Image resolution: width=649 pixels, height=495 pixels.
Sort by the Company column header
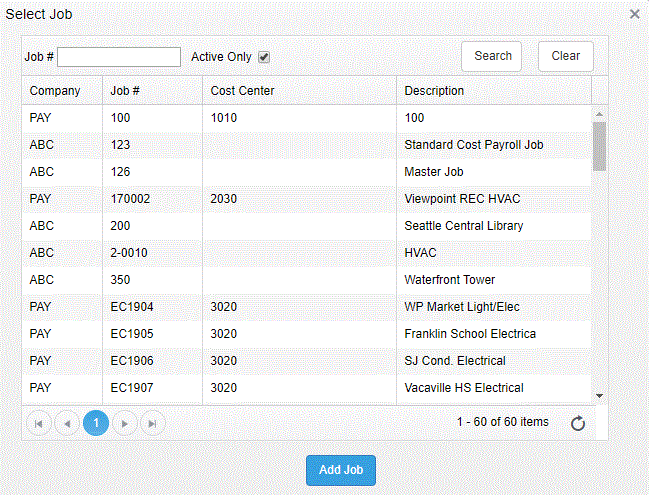click(x=62, y=90)
